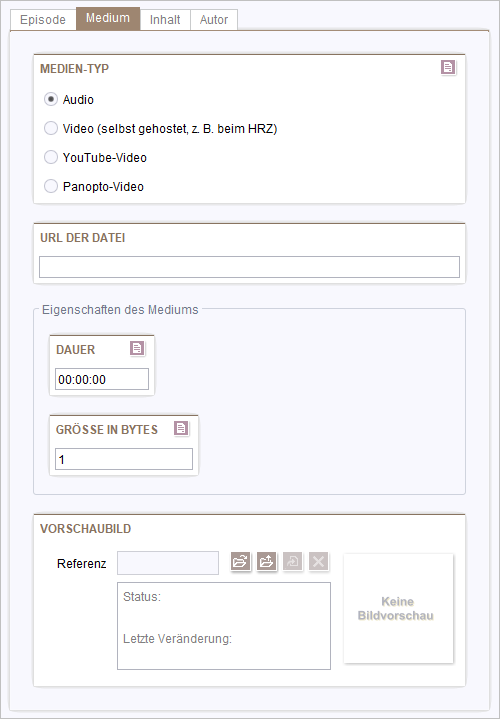Click the Referenz text box
The width and height of the screenshot is (500, 719).
(x=168, y=563)
